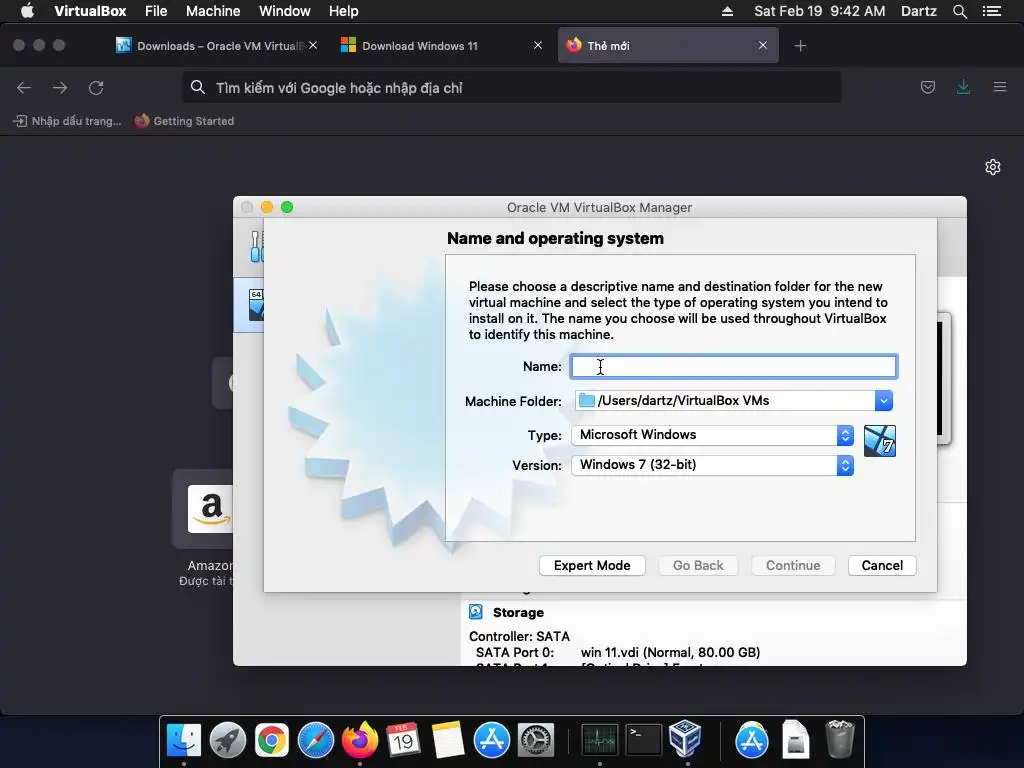Open new tab settings gear icon
This screenshot has height=768, width=1024.
(x=993, y=167)
